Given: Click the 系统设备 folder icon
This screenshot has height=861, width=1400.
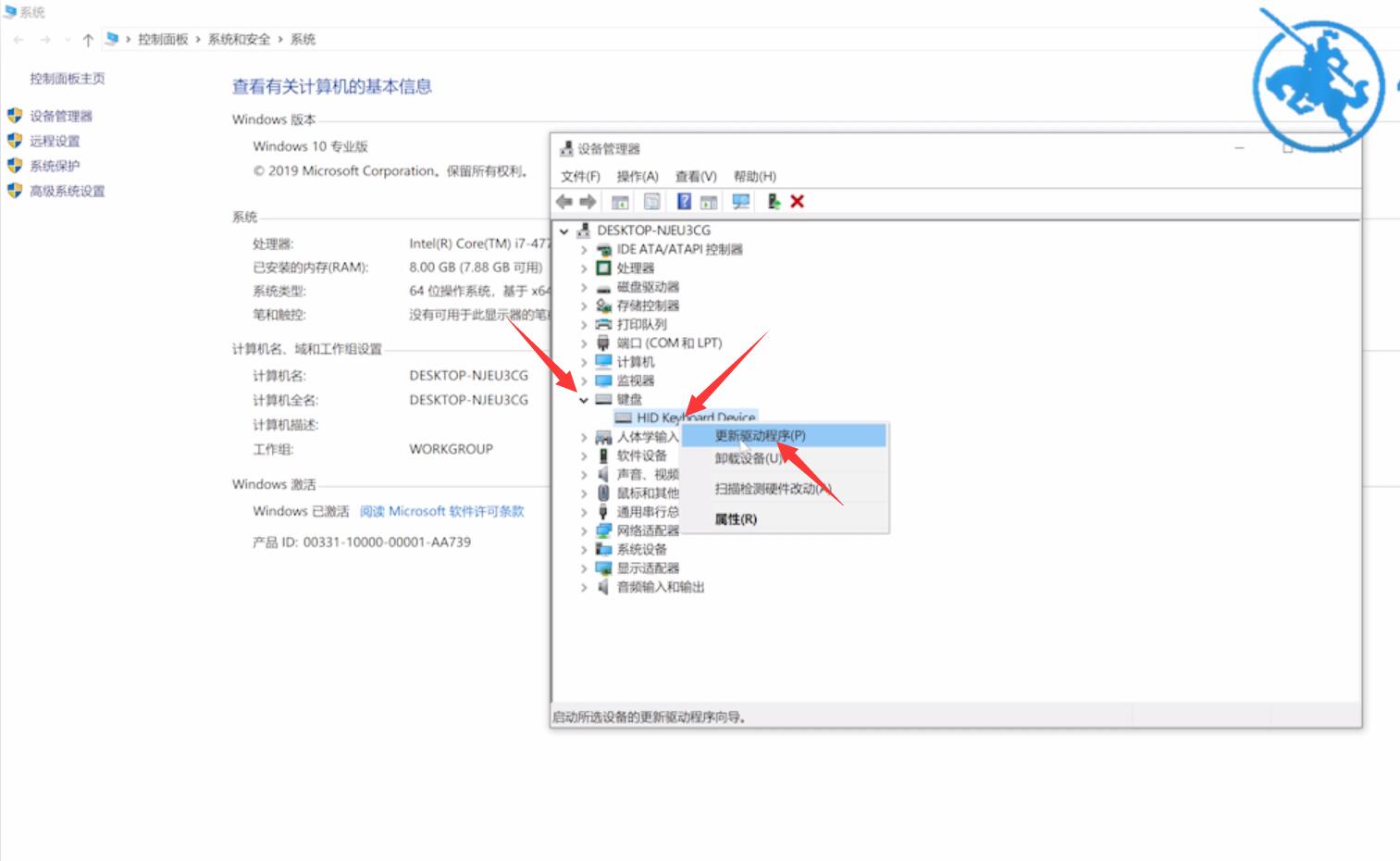Looking at the screenshot, I should (x=604, y=549).
